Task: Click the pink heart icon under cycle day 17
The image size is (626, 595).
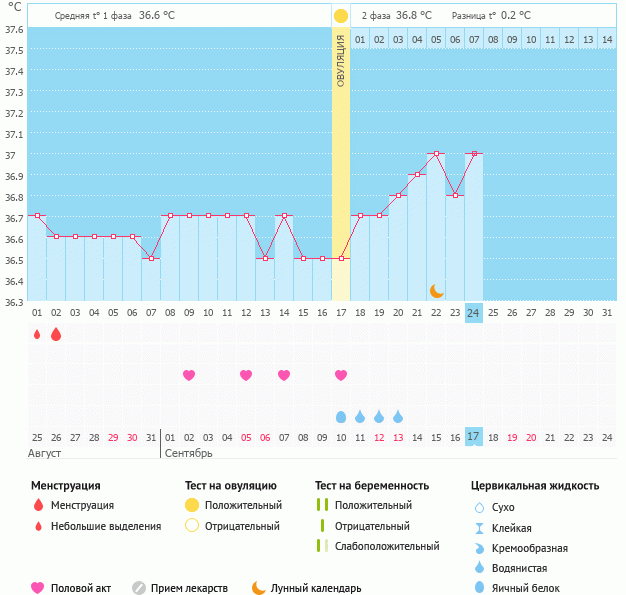Action: tap(341, 375)
